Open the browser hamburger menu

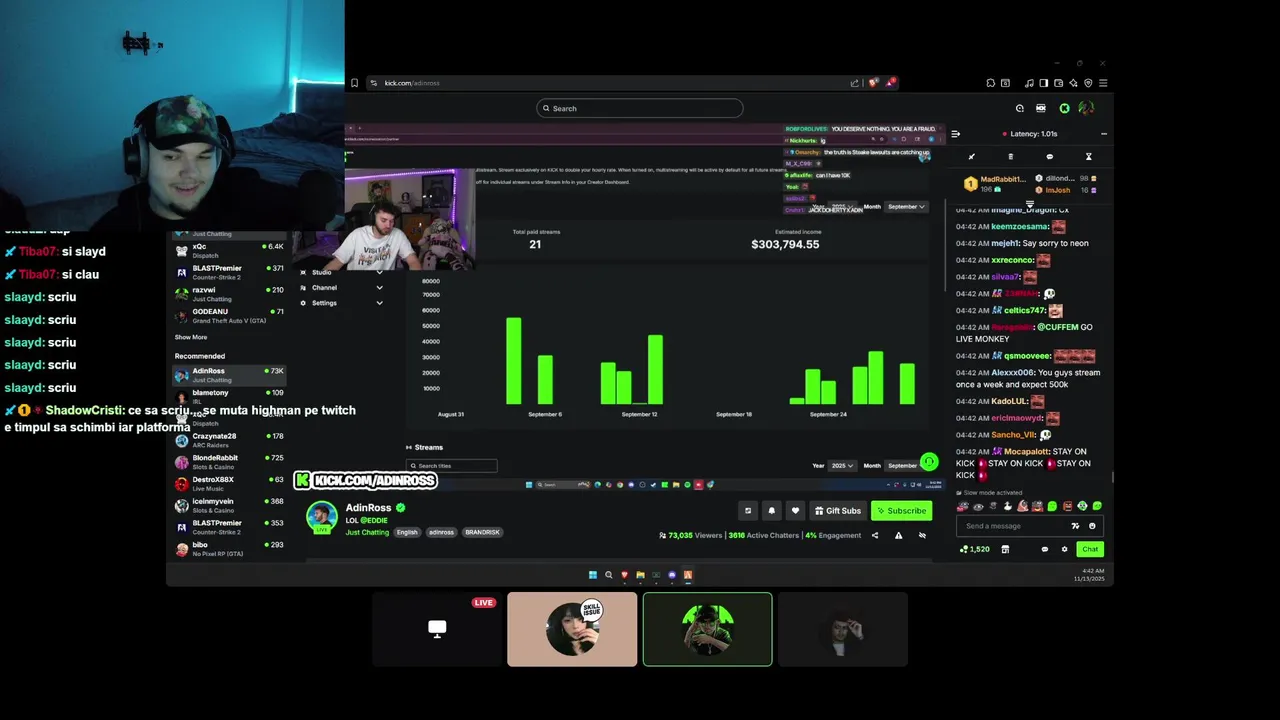pos(1103,83)
